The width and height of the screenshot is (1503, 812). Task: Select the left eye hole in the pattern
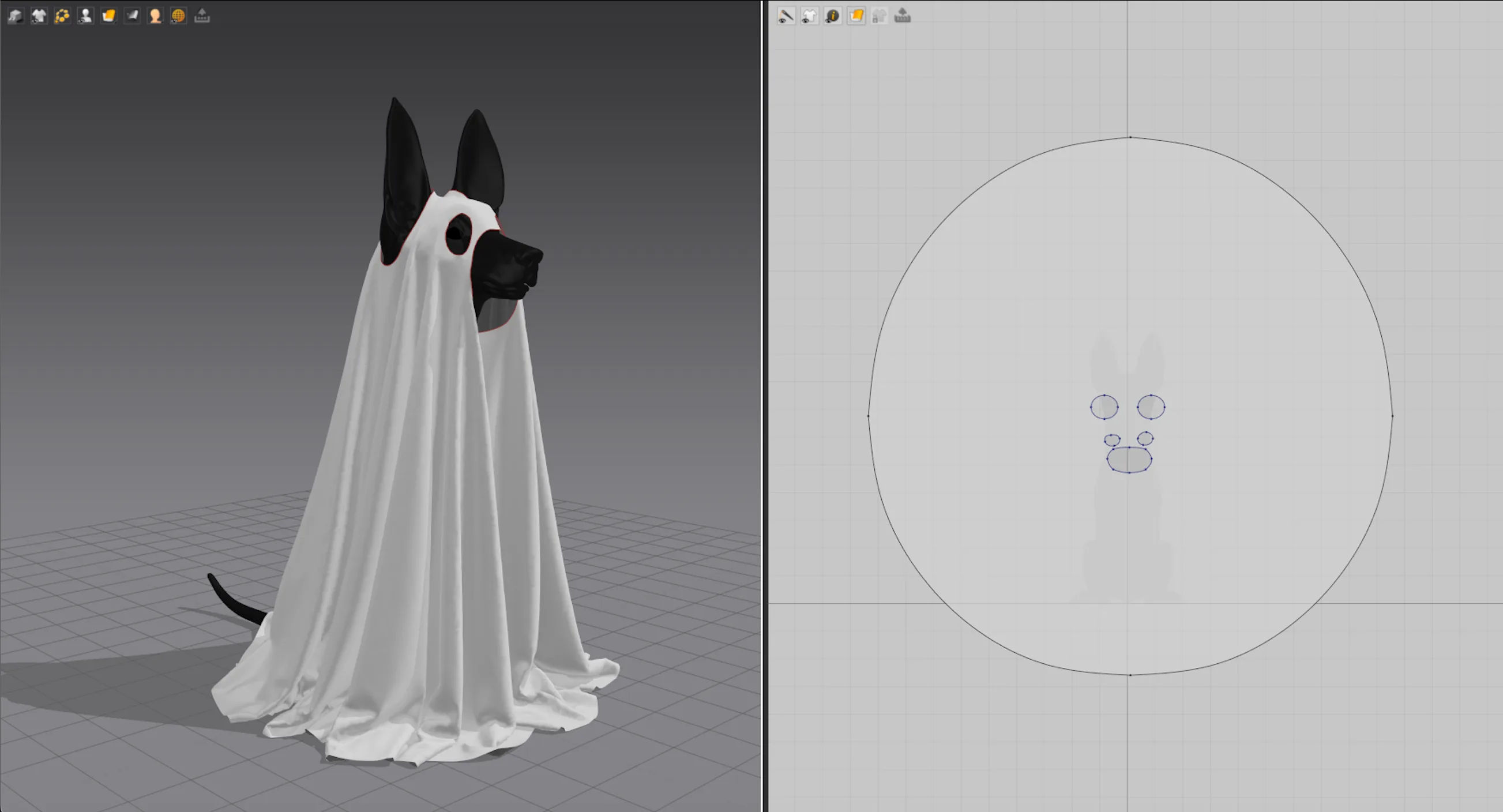(1104, 407)
